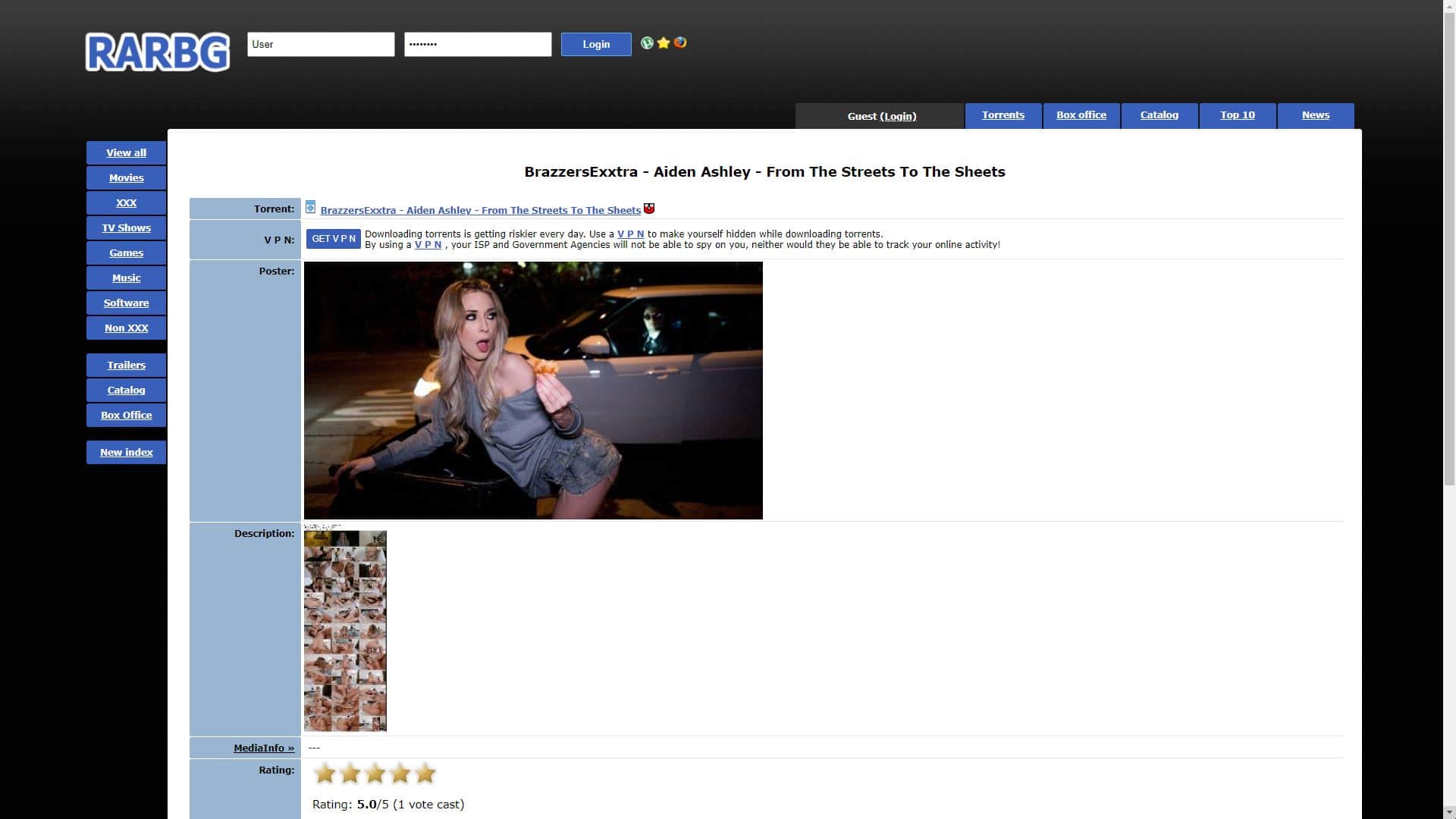Click the RARBG logo
1456x819 pixels.
[158, 52]
